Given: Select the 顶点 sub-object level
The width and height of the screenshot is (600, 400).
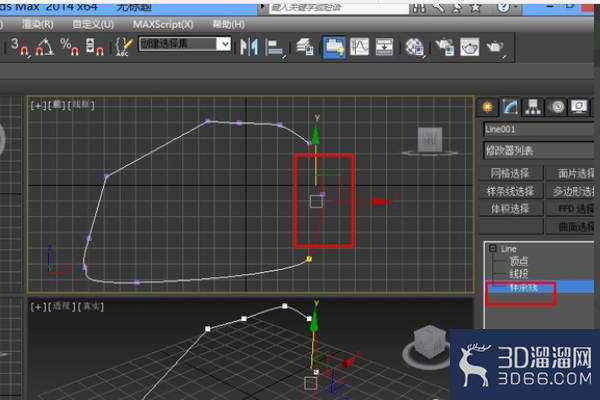Looking at the screenshot, I should click(519, 261).
